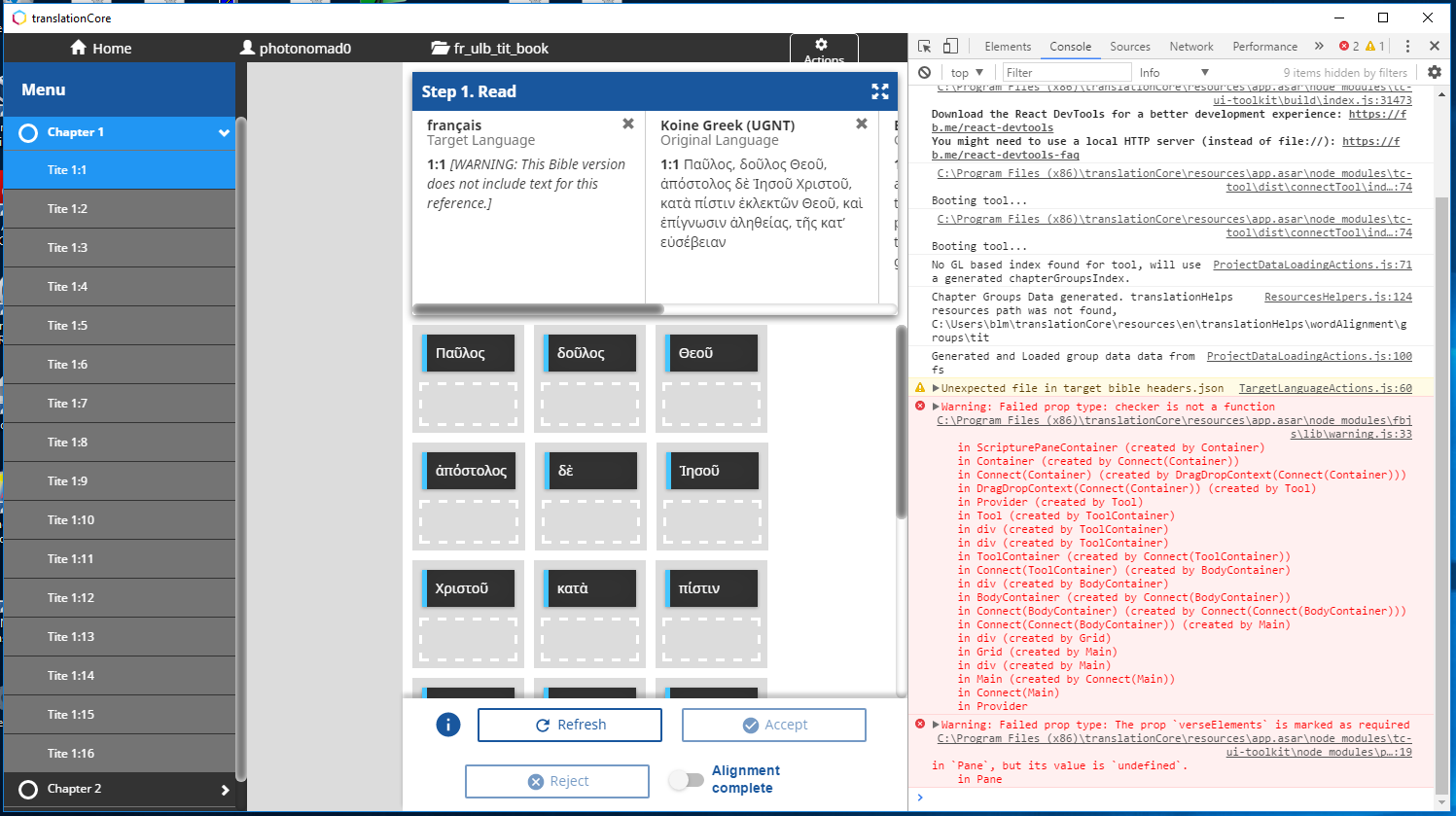Select verse Tite 1:16 in the menu
Screen dimensions: 1456x816
pos(120,753)
